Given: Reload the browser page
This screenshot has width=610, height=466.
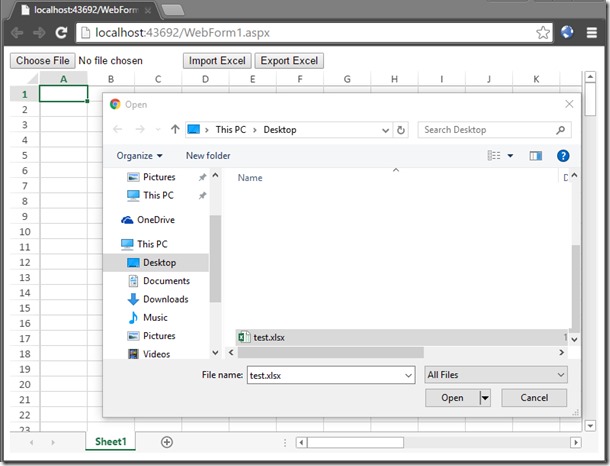Looking at the screenshot, I should tap(61, 33).
